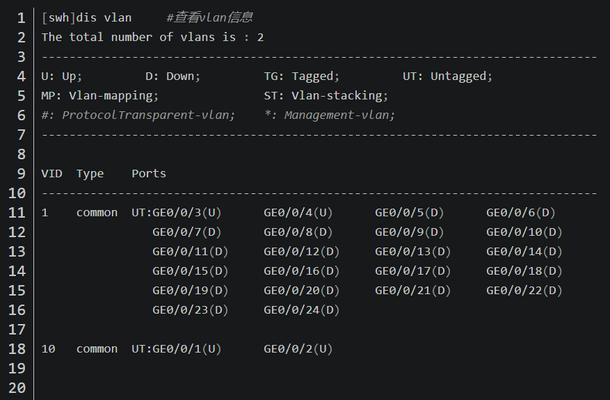Click the 'TG: Tagged;' legend text
Image resolution: width=610 pixels, height=400 pixels.
pyautogui.click(x=301, y=76)
